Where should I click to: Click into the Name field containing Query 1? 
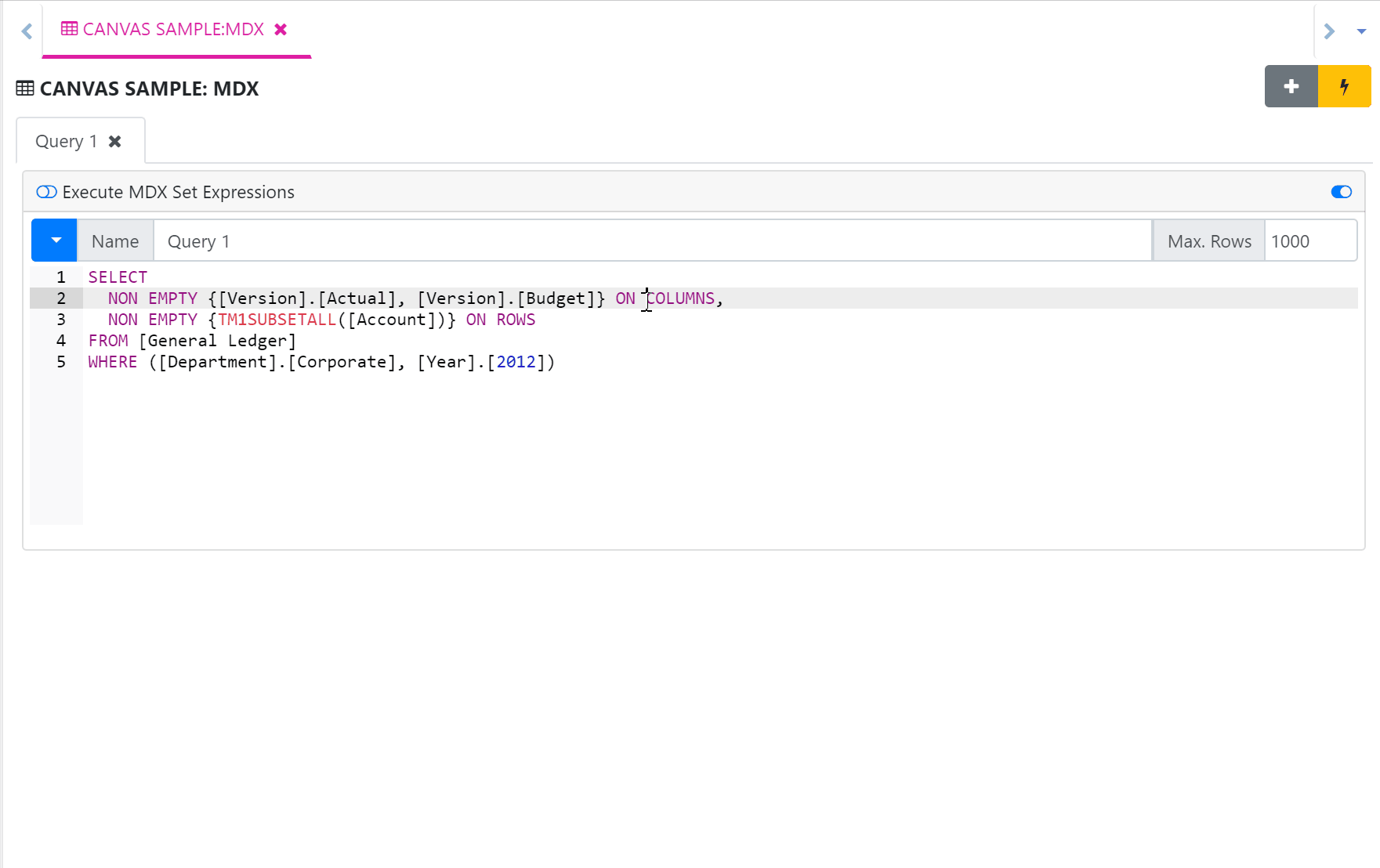tap(652, 241)
